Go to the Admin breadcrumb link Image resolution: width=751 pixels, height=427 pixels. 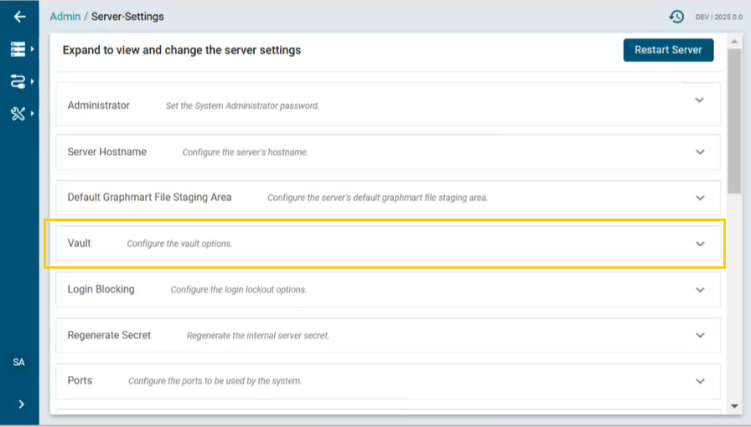[x=65, y=16]
